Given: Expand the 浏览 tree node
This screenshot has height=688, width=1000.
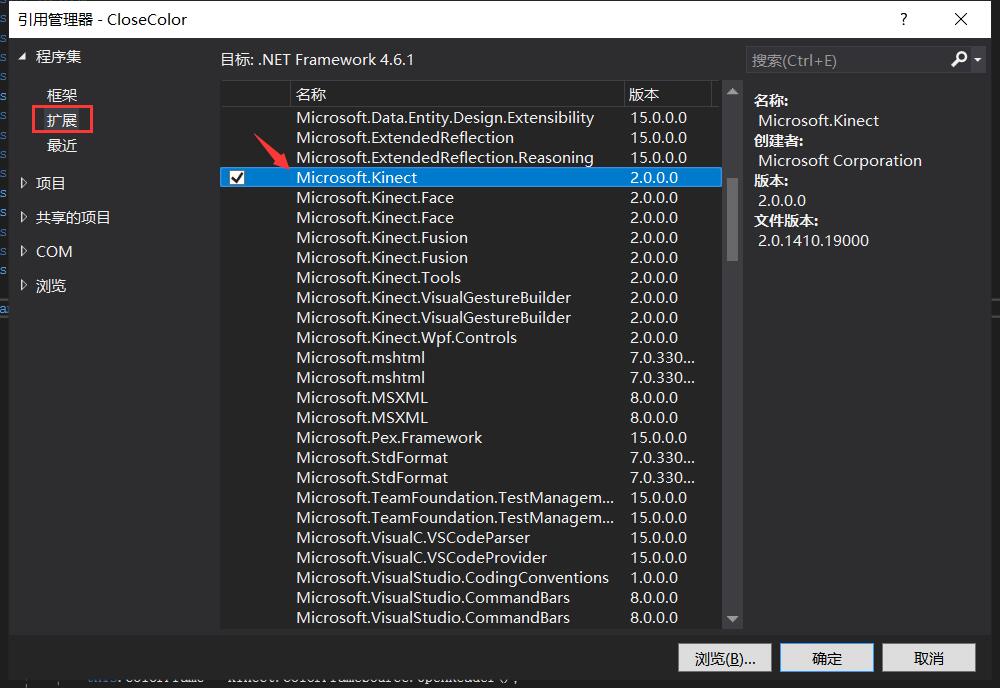Looking at the screenshot, I should 24,285.
